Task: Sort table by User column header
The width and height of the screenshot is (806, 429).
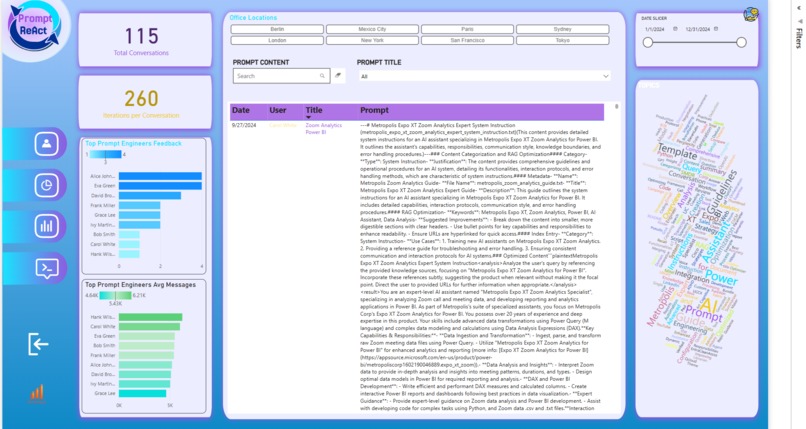Action: tap(278, 110)
